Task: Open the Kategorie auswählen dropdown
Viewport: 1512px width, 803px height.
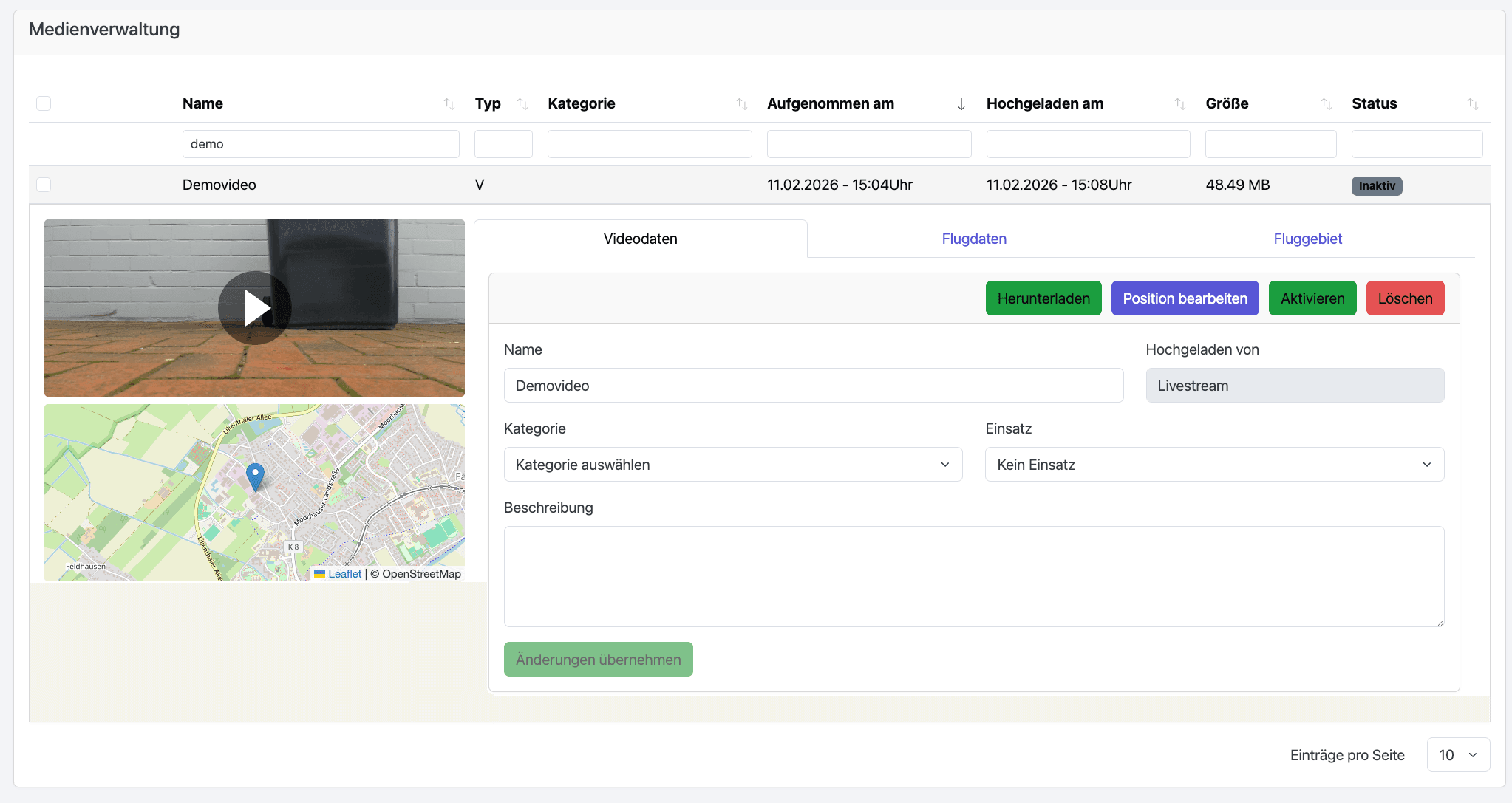Action: click(732, 465)
